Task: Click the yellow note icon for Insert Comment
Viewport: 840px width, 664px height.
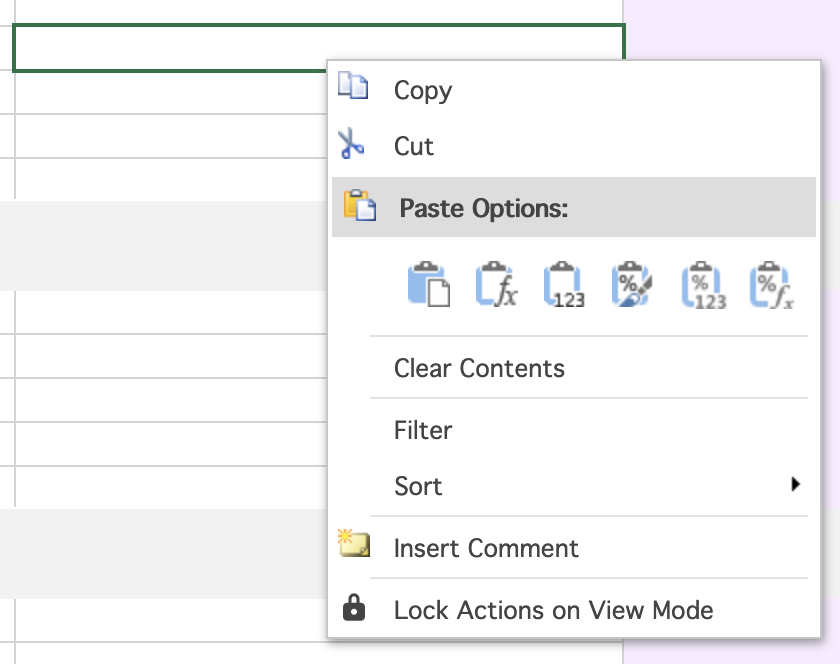Action: click(x=354, y=545)
